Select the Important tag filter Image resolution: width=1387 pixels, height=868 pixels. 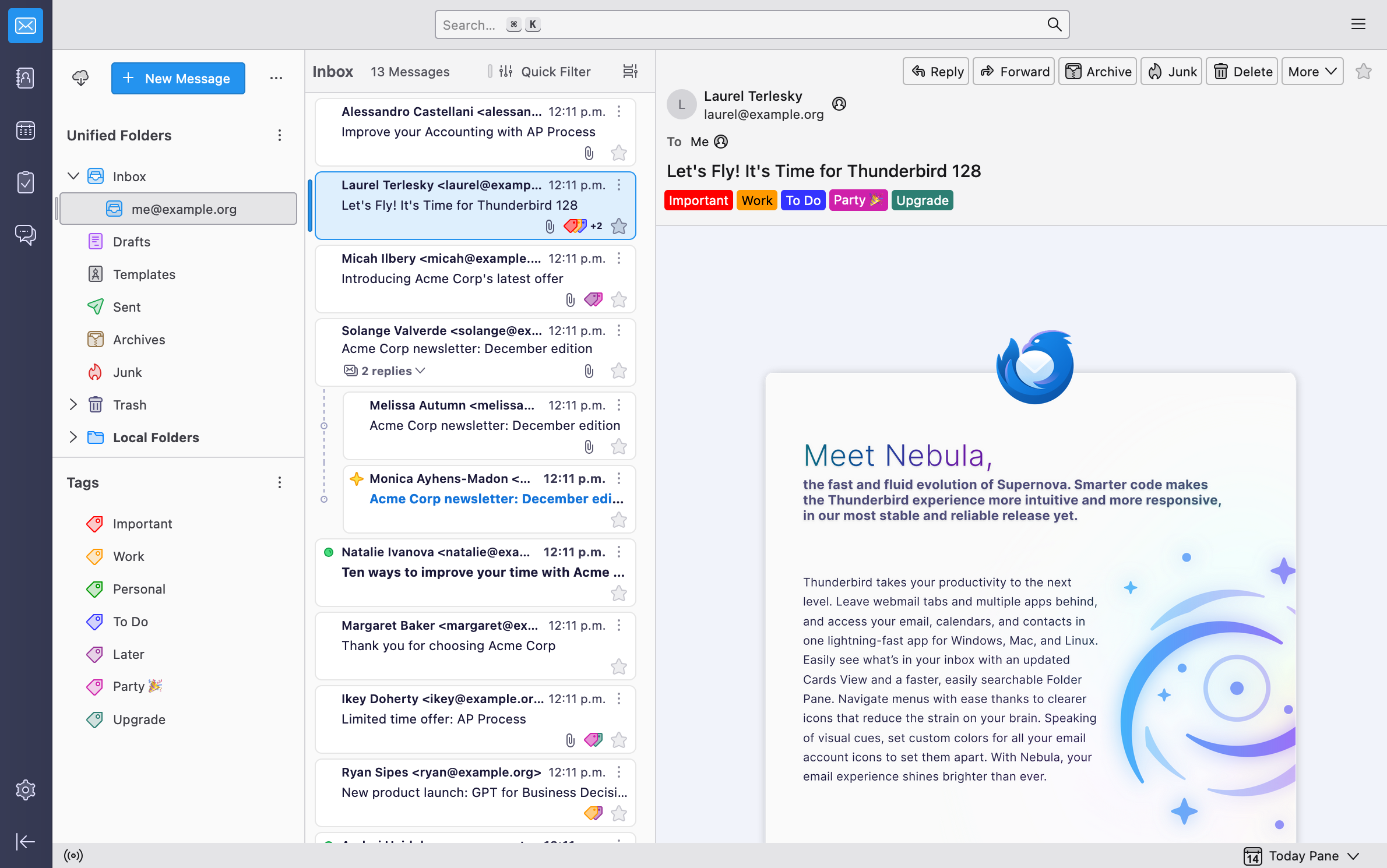(142, 523)
